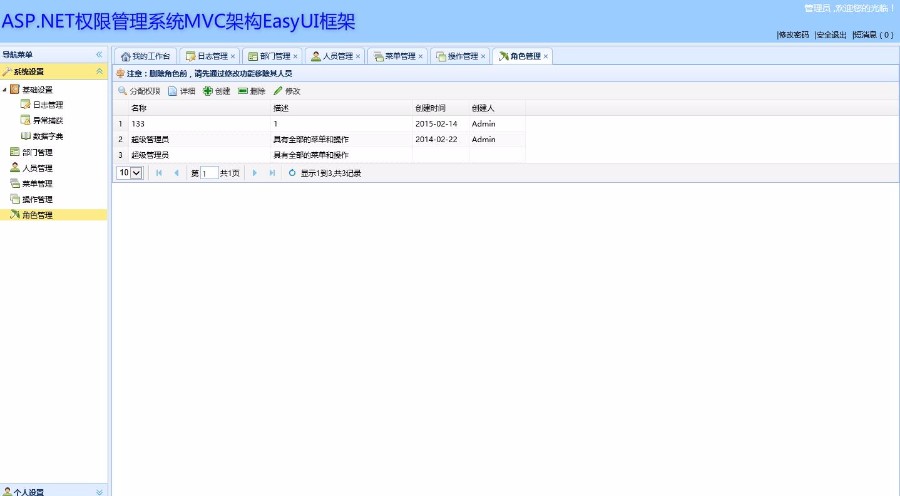Close the 角色管理 tab
The width and height of the screenshot is (900, 496).
[x=545, y=56]
